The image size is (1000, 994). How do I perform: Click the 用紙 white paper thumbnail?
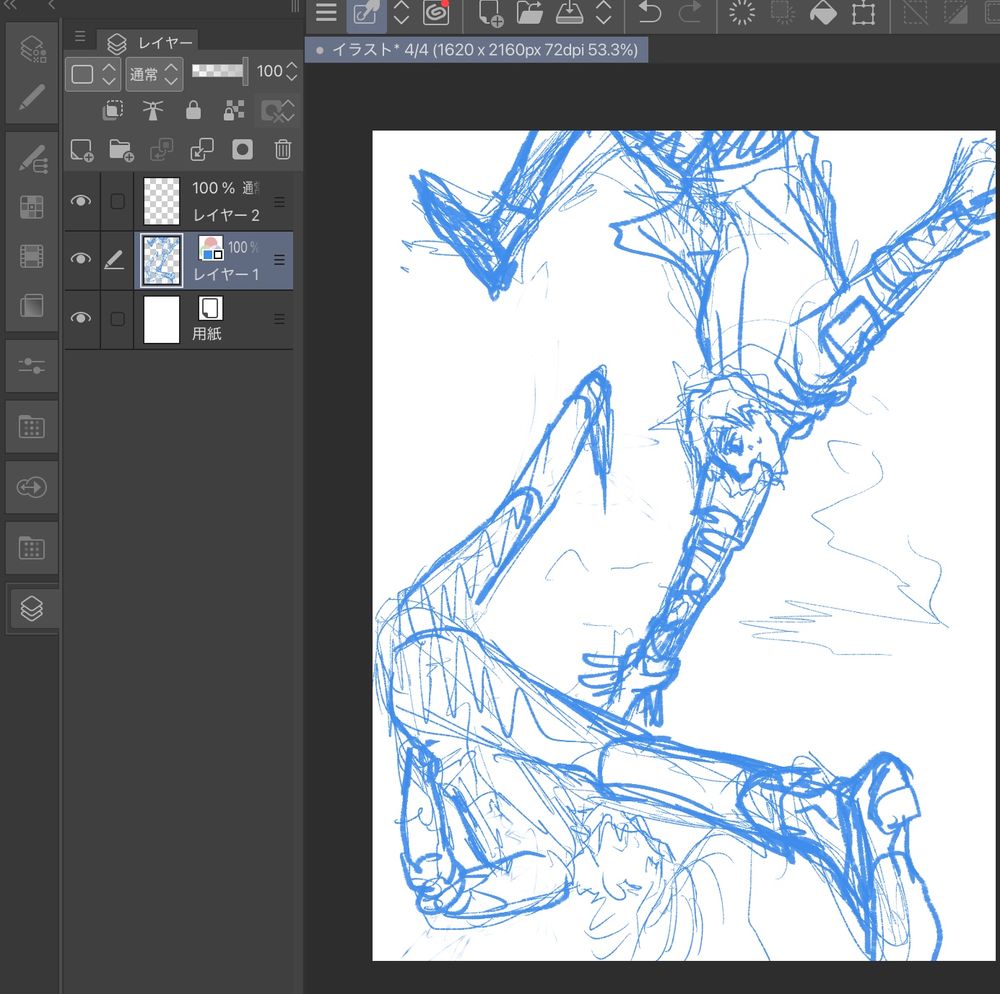(x=161, y=319)
